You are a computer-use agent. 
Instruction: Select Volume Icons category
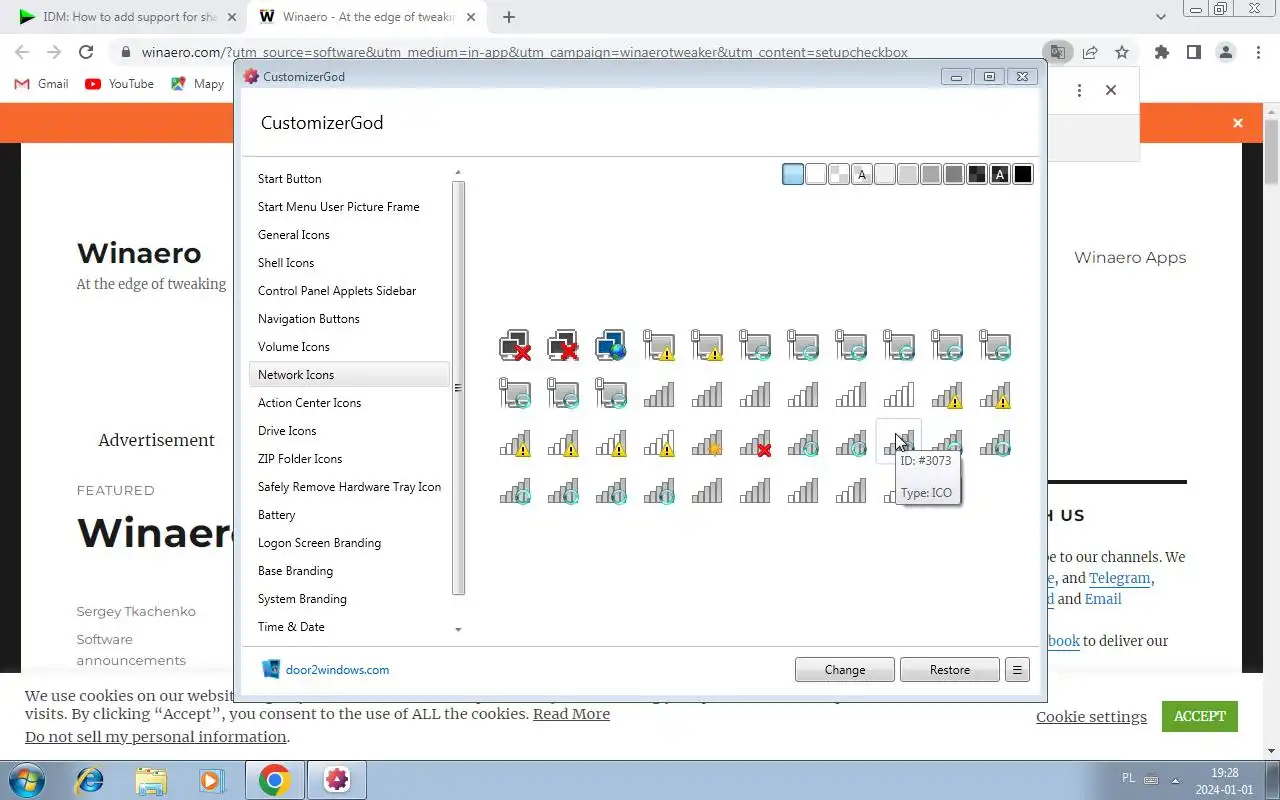pyautogui.click(x=349, y=347)
